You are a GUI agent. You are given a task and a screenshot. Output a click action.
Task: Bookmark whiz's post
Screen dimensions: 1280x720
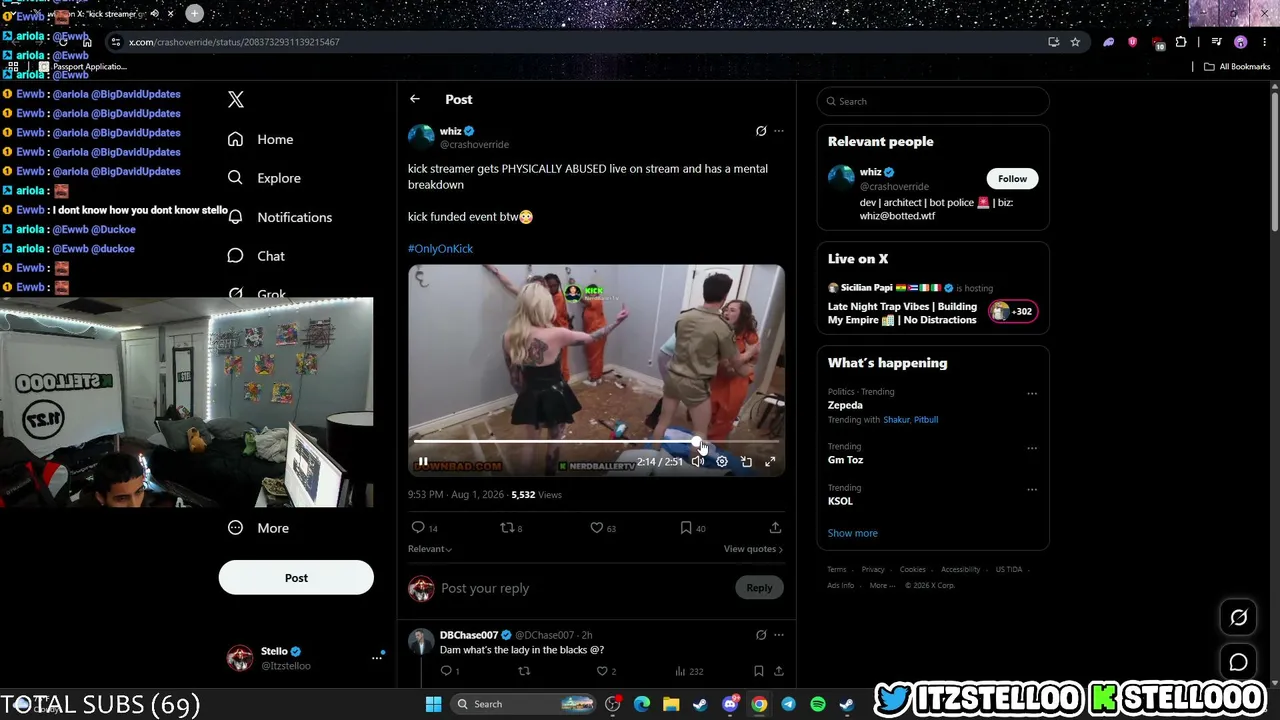click(x=686, y=528)
